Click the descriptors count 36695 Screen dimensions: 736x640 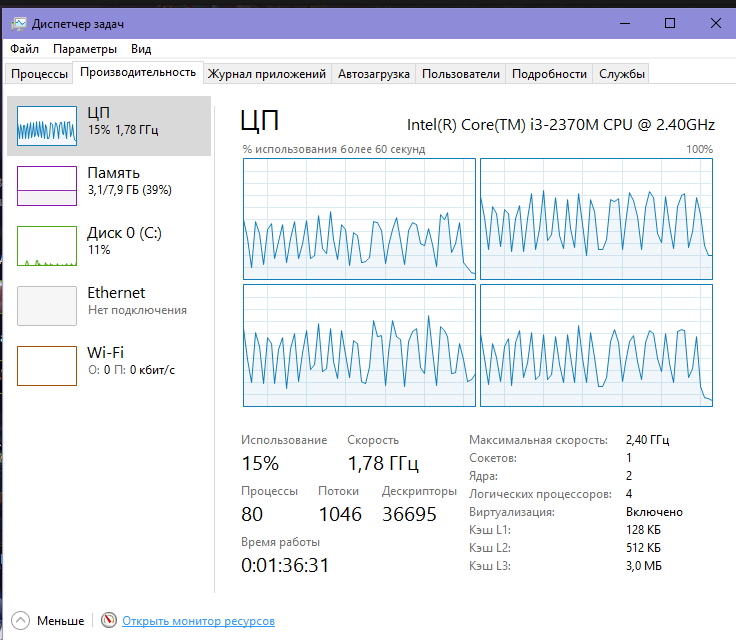[409, 514]
